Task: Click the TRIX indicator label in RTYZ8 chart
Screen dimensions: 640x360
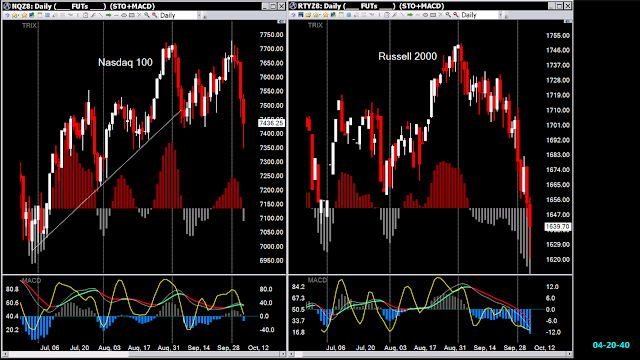Action: coord(315,25)
